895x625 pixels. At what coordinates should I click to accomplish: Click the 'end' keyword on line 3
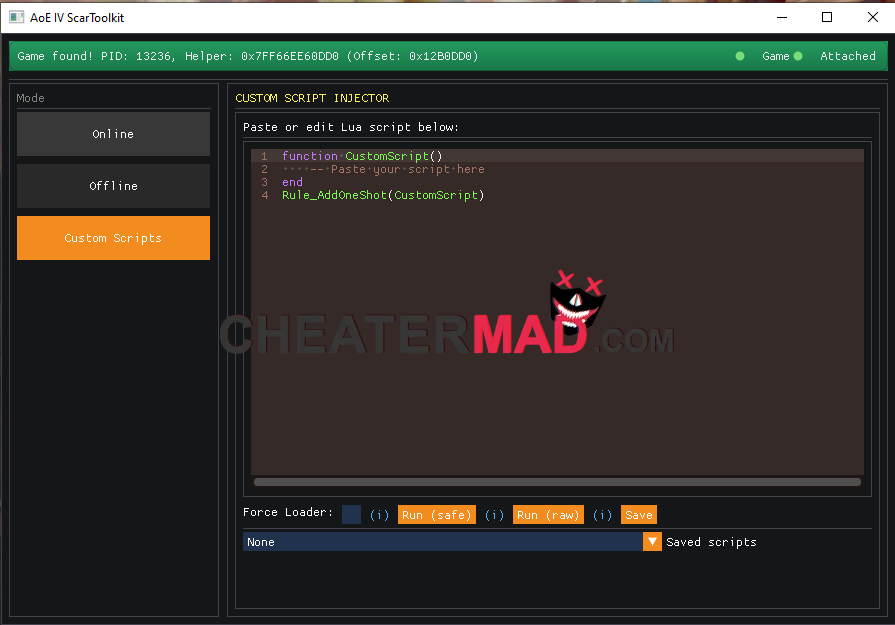pyautogui.click(x=292, y=182)
